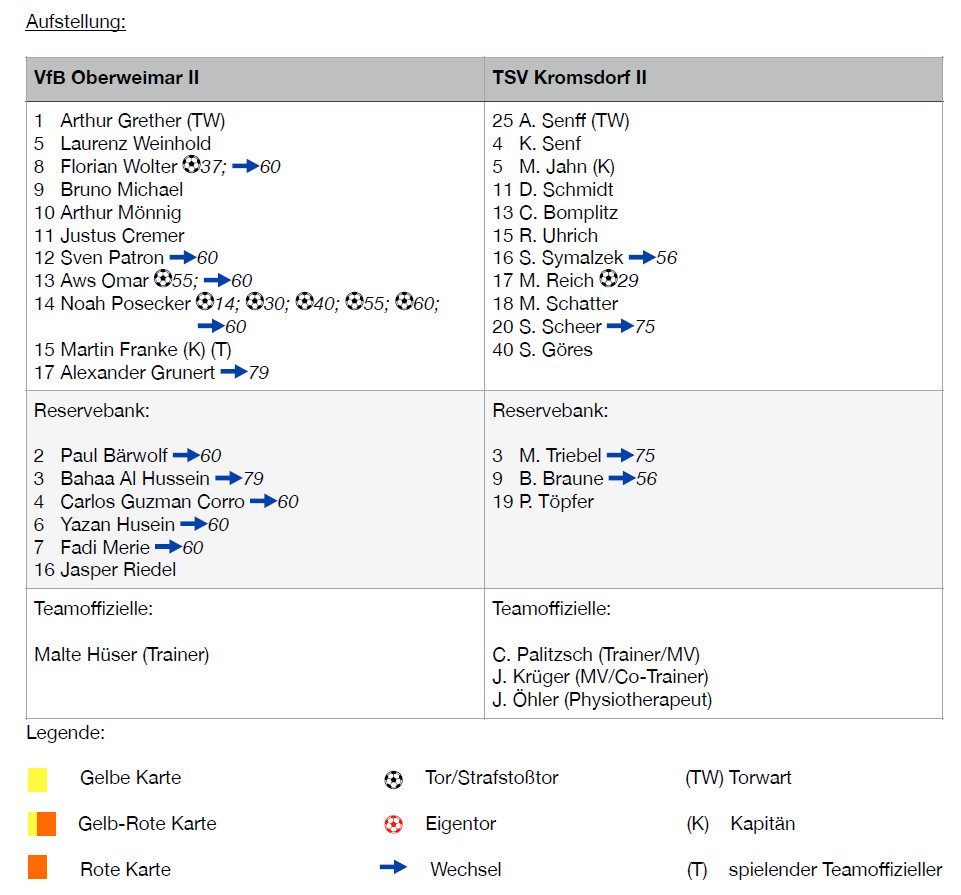Click the black Tor/Strafstoßtor ball in legend
The width and height of the screenshot is (961, 895).
click(394, 779)
